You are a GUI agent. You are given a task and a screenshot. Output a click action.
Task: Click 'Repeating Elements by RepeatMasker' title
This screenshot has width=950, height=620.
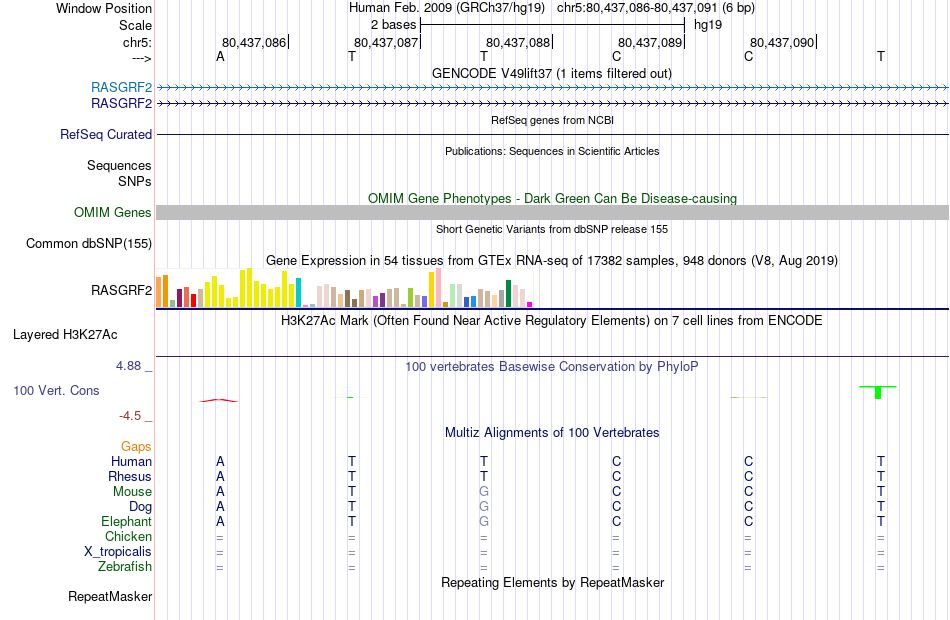552,582
